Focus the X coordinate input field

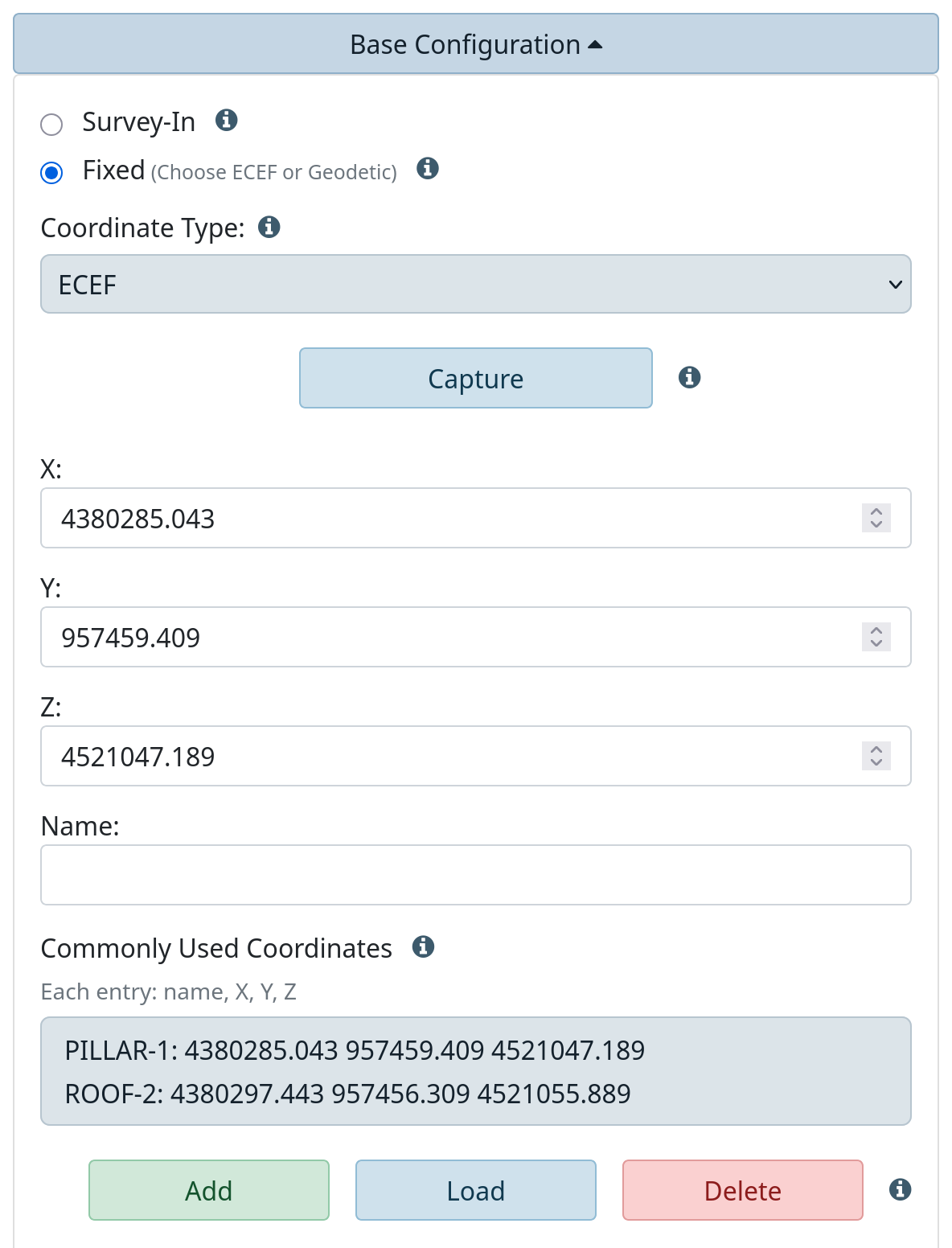click(x=476, y=518)
